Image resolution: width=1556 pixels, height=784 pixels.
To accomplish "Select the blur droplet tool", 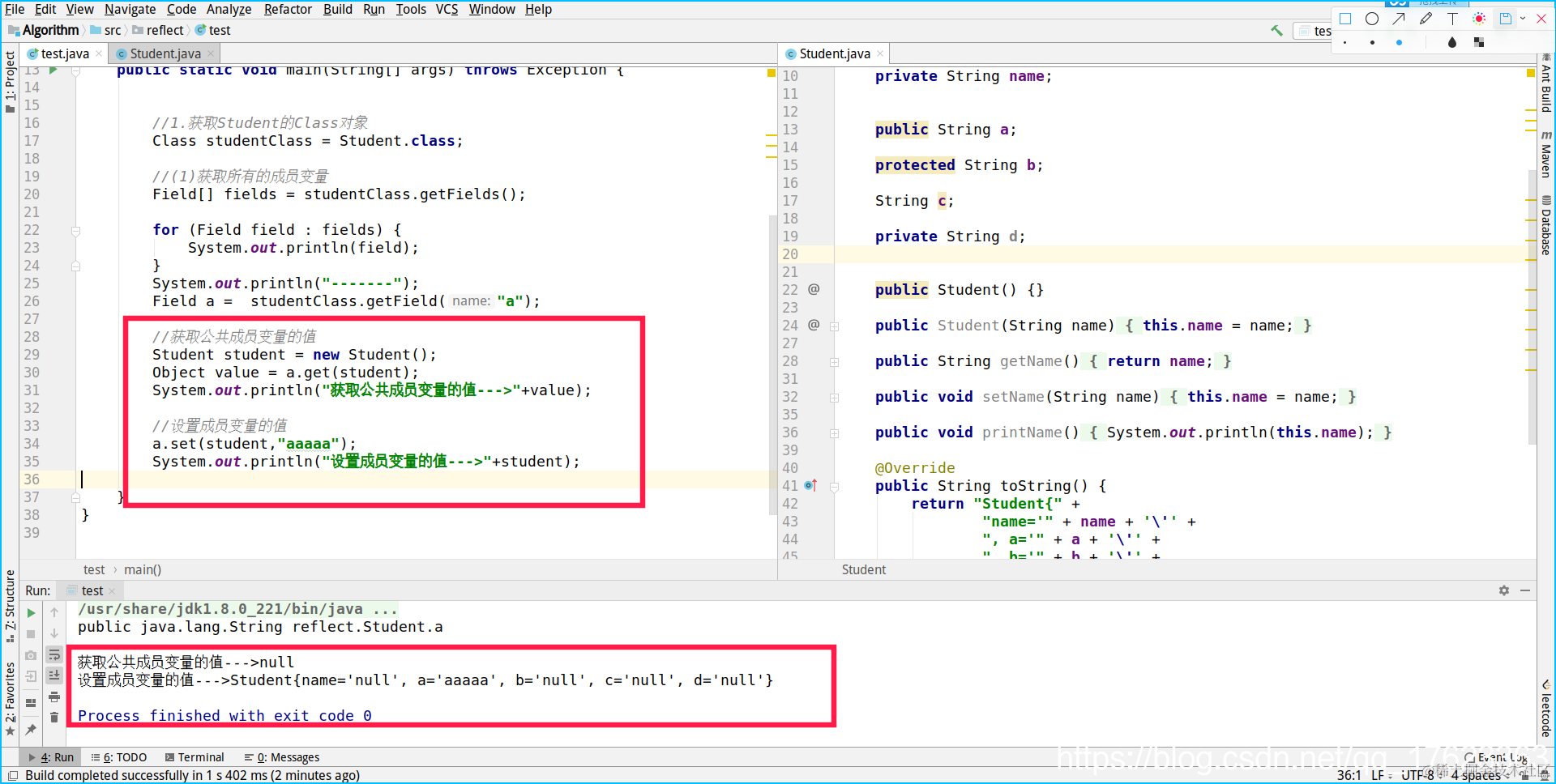I will coord(1452,42).
